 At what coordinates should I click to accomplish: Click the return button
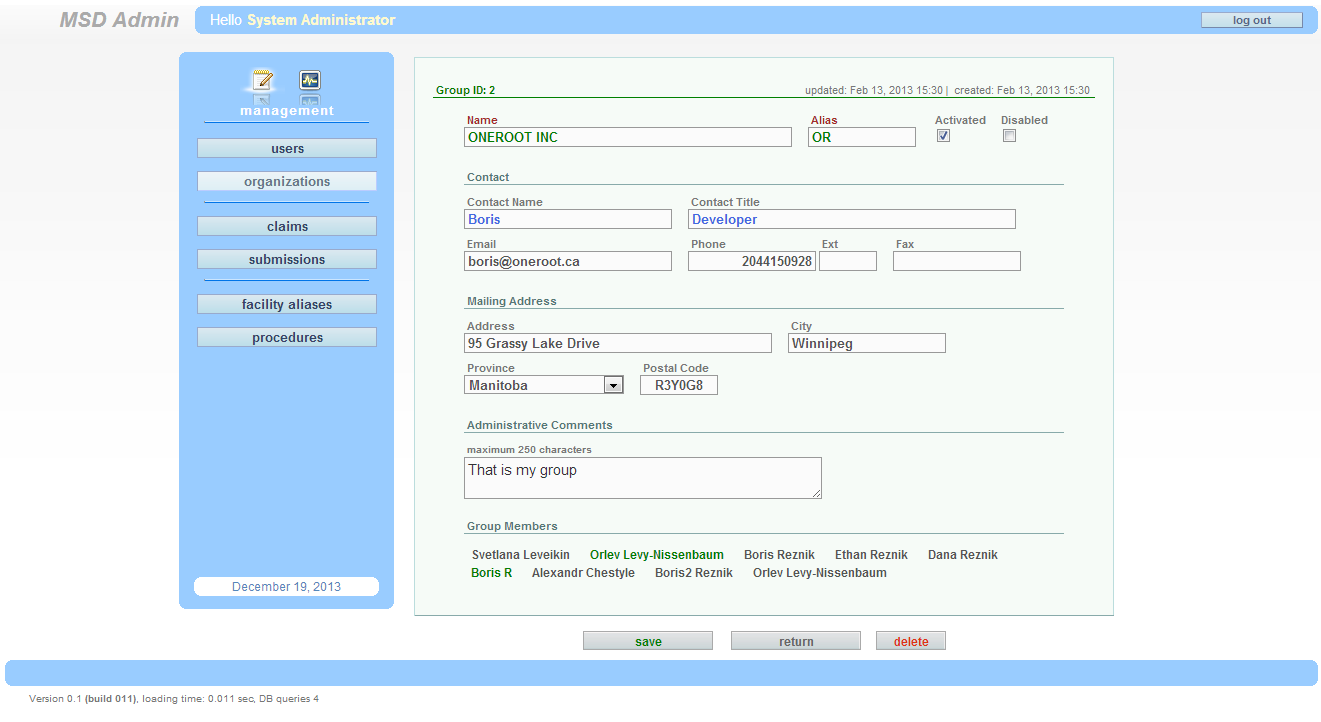click(796, 641)
